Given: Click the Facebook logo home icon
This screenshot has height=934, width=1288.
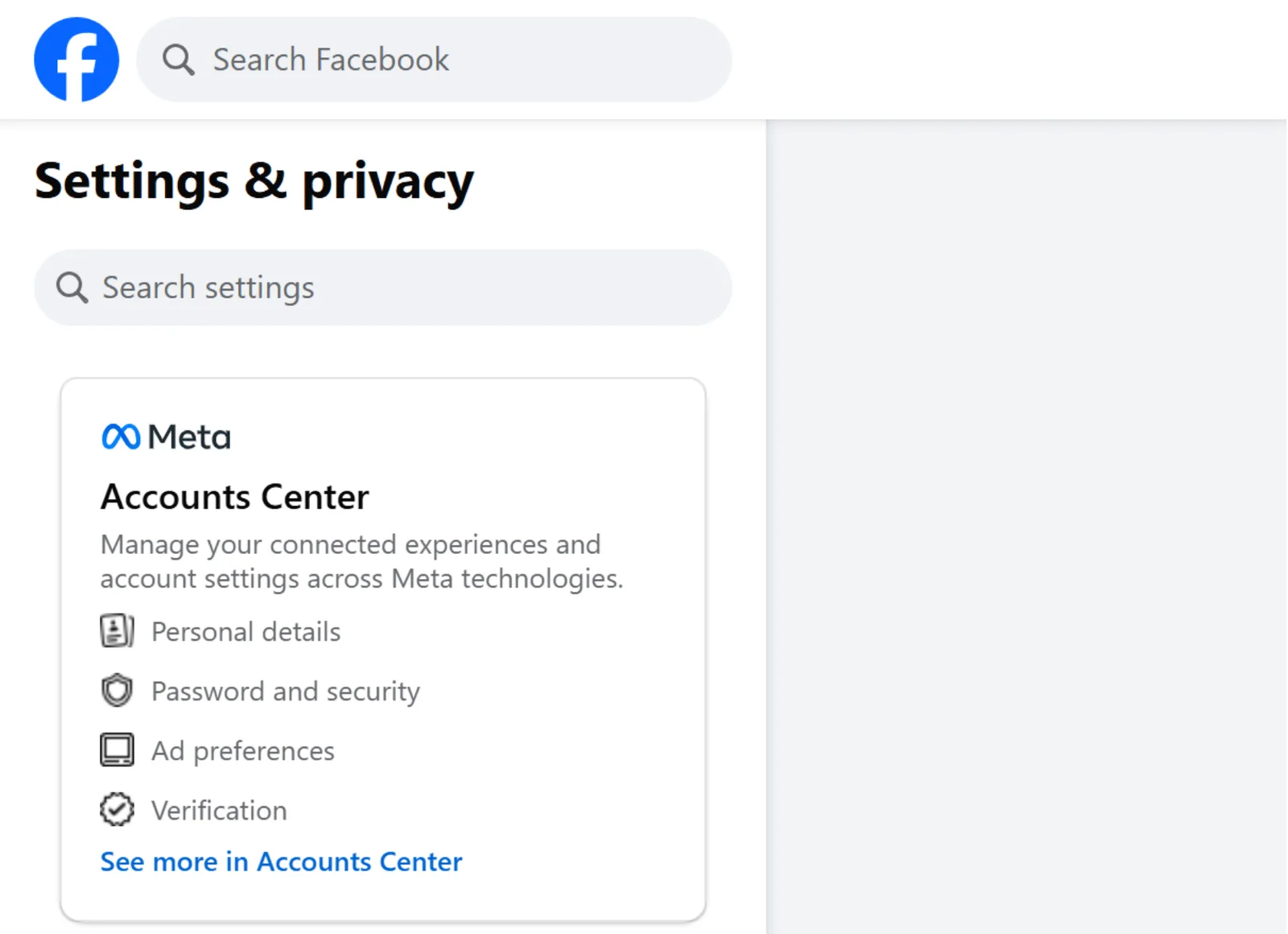Looking at the screenshot, I should [x=76, y=60].
